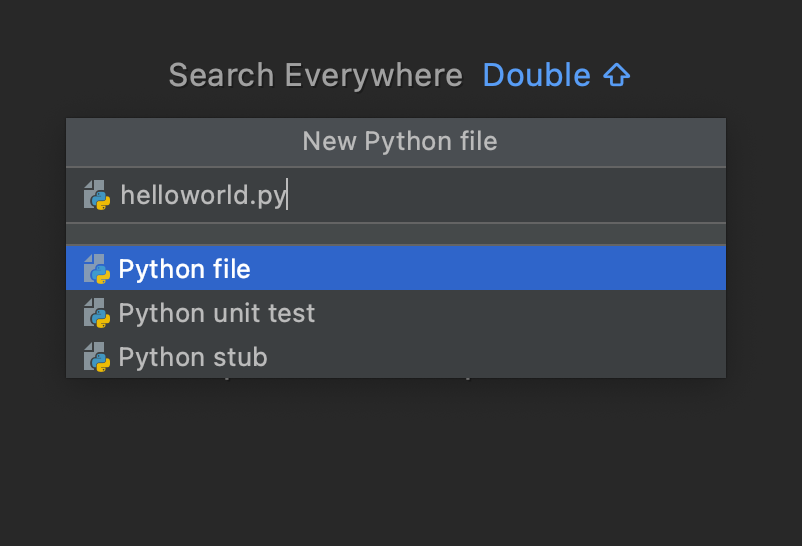Click the Python file row icon
The height and width of the screenshot is (546, 802).
[97, 269]
